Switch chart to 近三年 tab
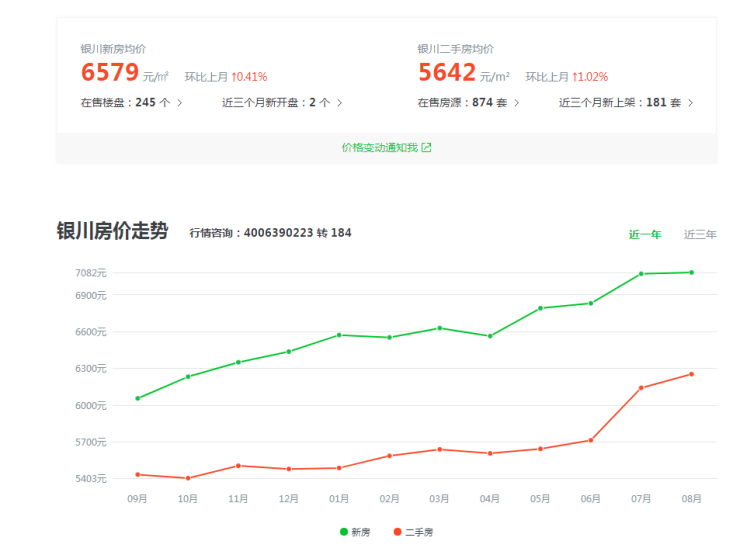Screen dimensions: 740x555 pos(700,234)
